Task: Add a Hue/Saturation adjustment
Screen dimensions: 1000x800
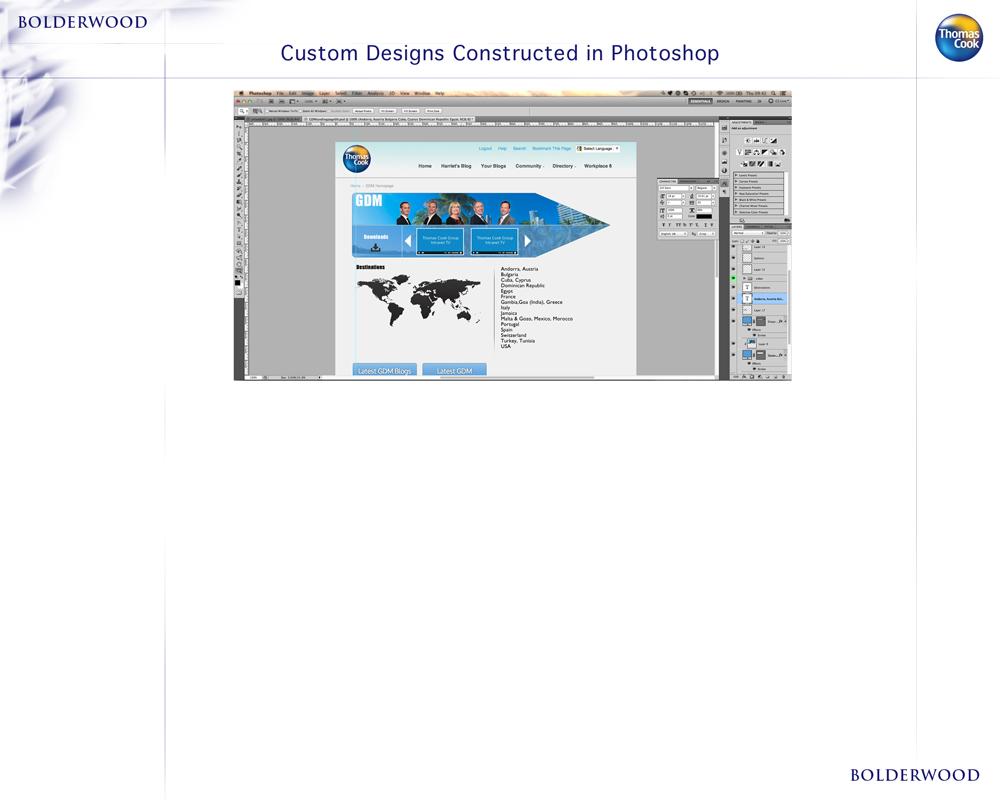Action: (x=748, y=152)
